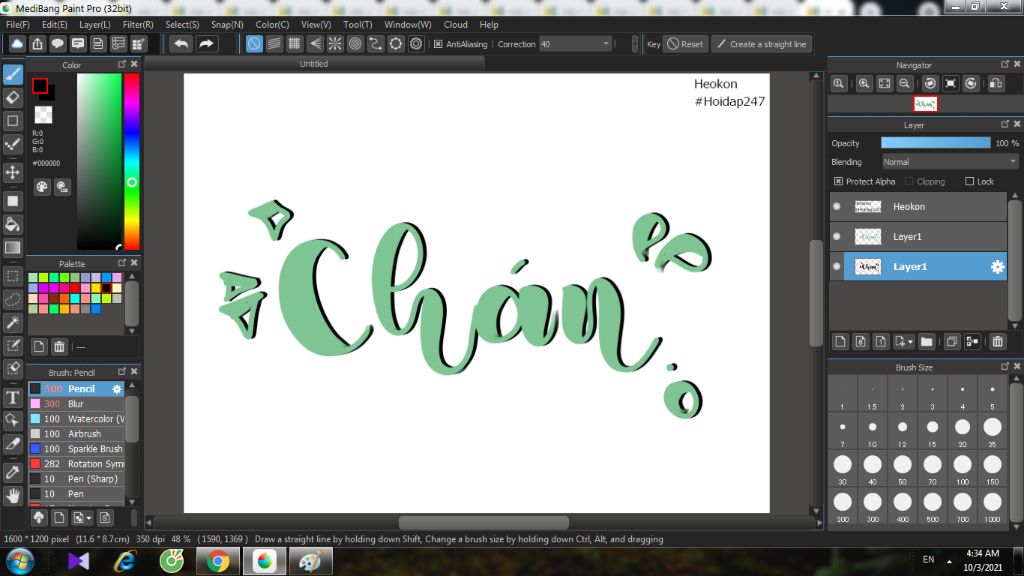Open Internet Explorer from the taskbar
The width and height of the screenshot is (1024, 576).
tap(125, 561)
